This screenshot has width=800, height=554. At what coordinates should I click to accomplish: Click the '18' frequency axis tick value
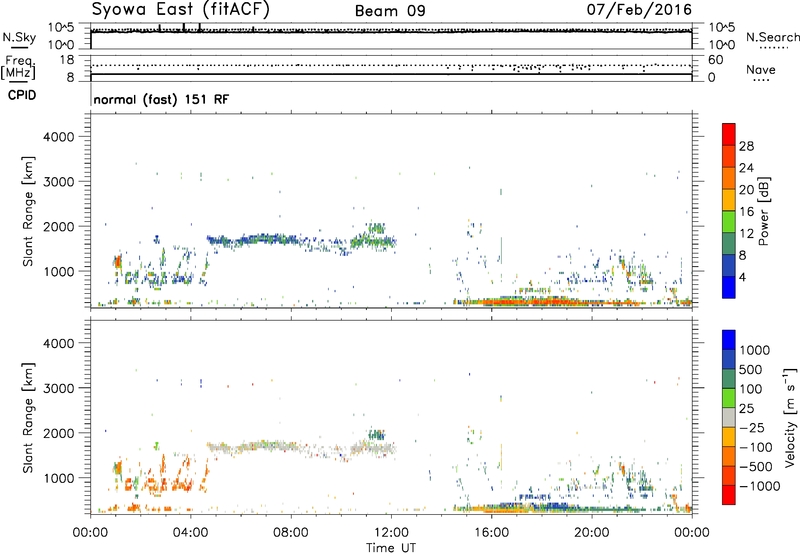[66, 60]
